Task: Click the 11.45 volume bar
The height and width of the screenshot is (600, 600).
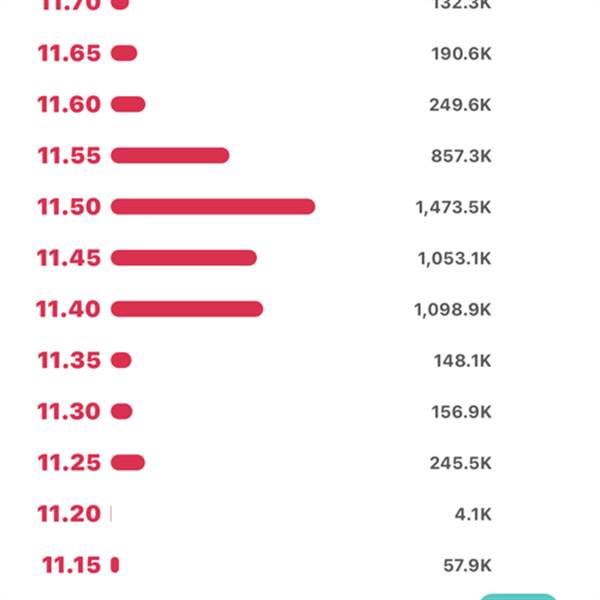Action: point(184,258)
